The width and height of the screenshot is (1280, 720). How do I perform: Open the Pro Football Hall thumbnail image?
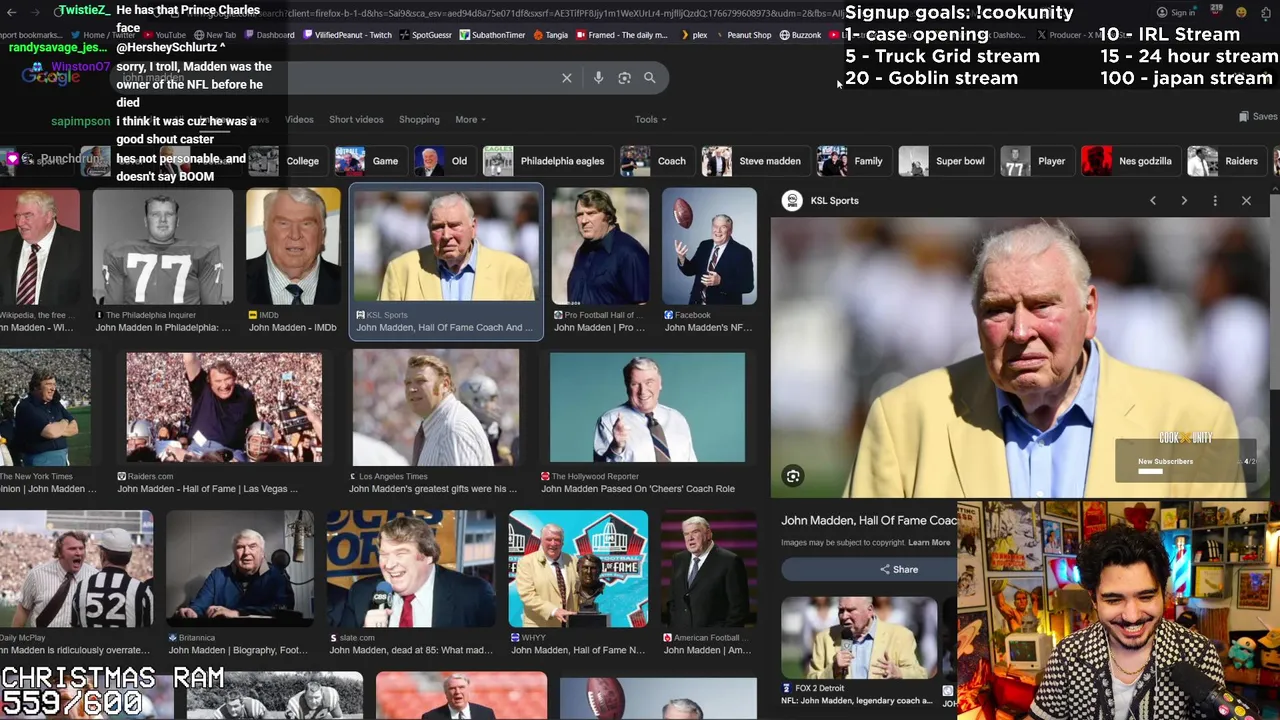(600, 247)
